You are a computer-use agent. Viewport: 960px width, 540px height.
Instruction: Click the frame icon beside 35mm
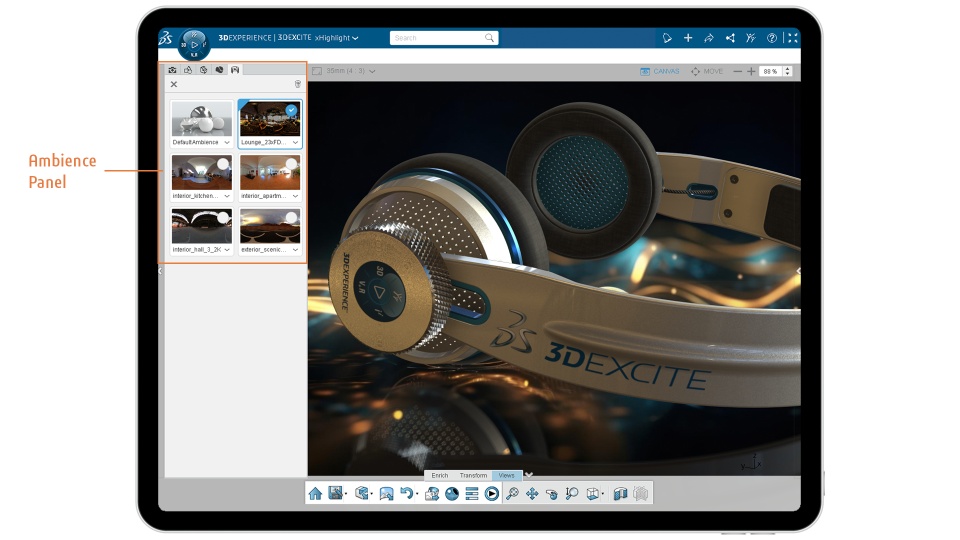coord(317,71)
